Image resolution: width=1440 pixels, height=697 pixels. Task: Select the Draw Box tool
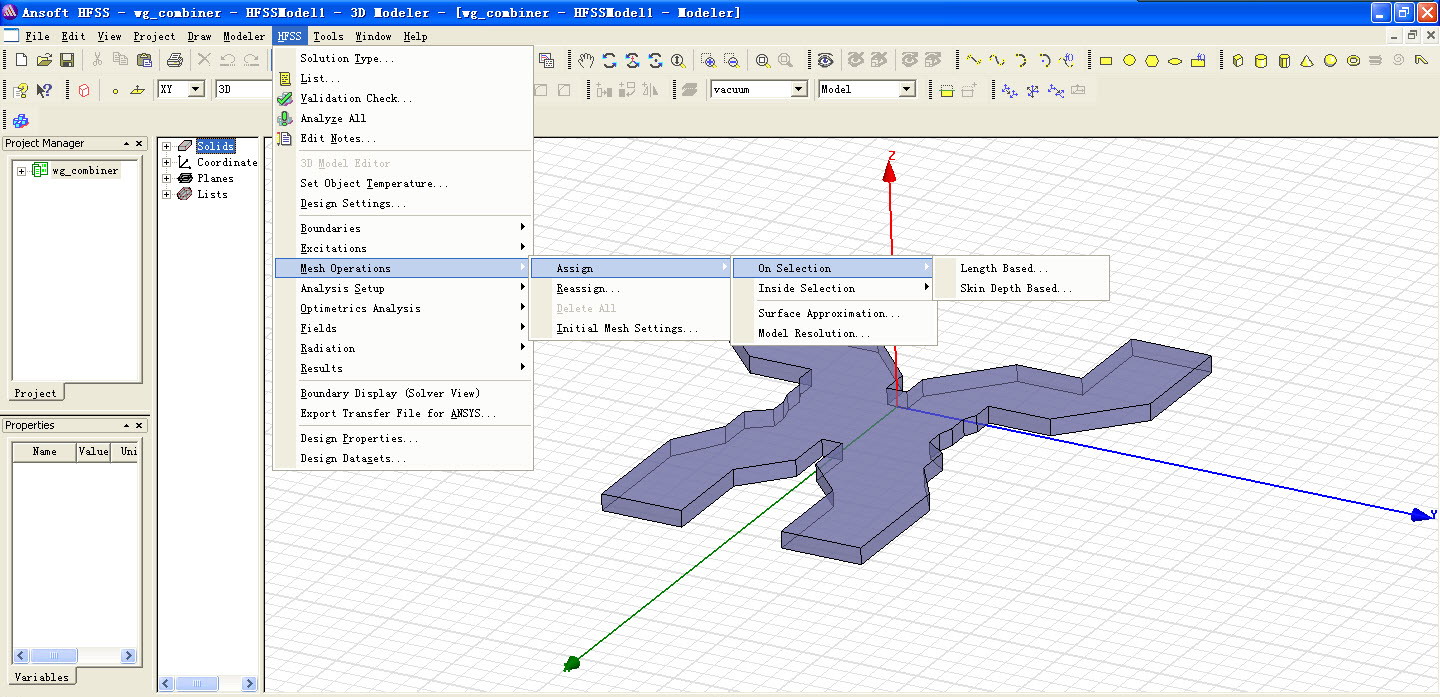pos(1238,60)
